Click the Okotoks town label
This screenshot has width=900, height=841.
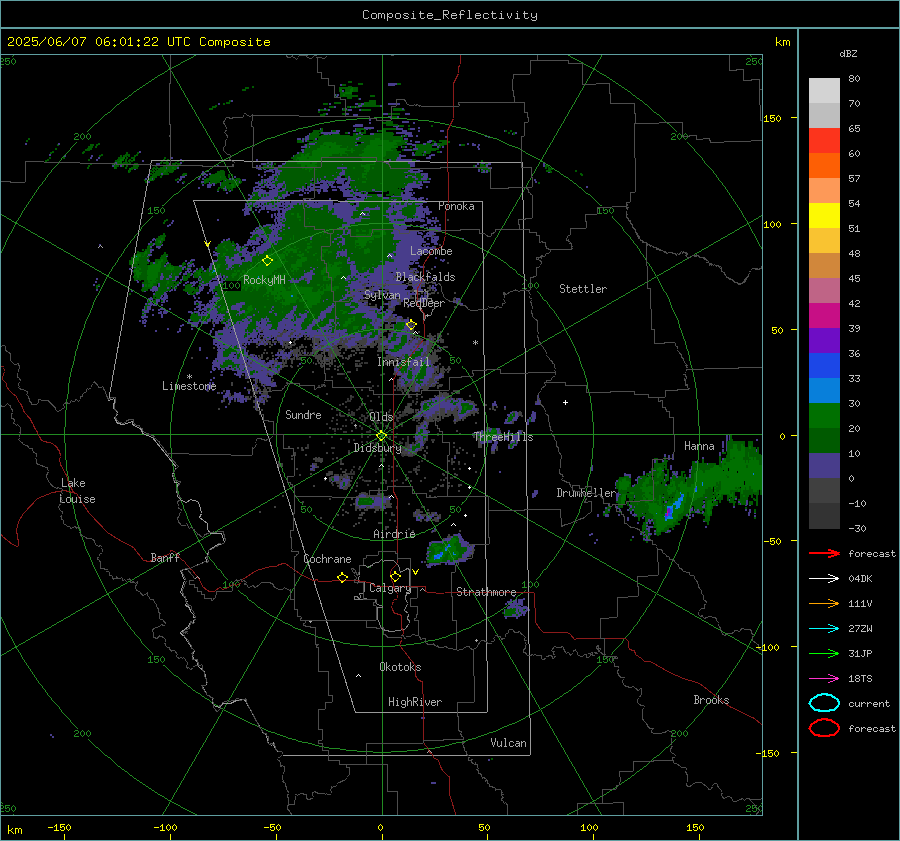(x=400, y=667)
